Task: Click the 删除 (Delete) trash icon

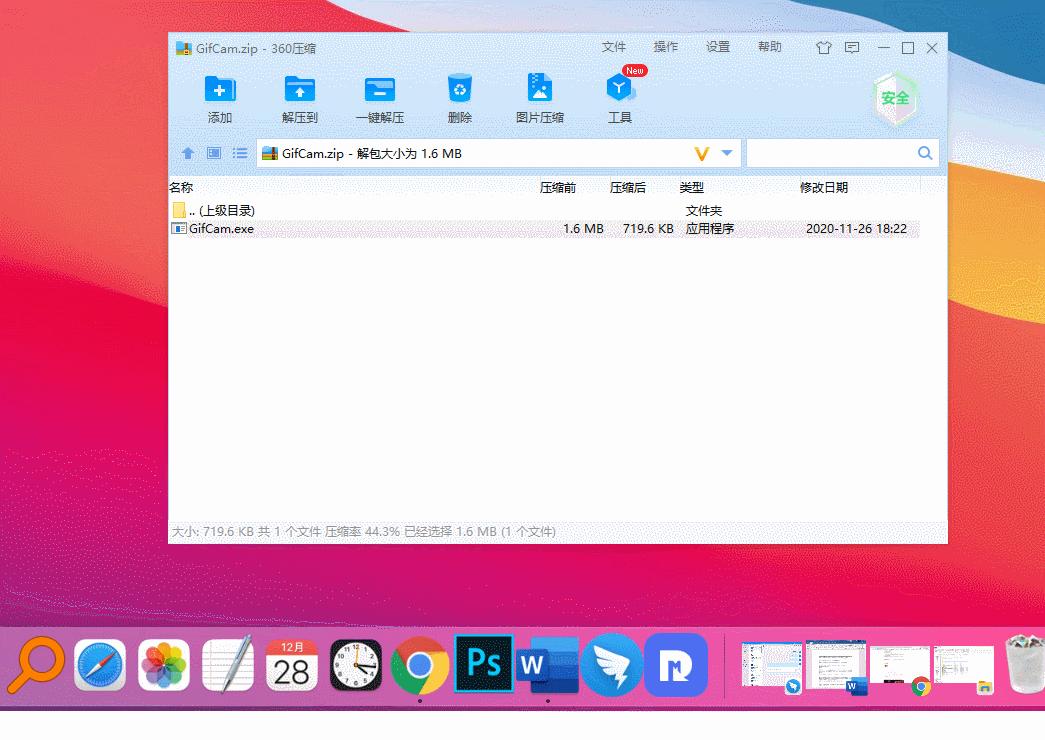Action: (x=459, y=97)
